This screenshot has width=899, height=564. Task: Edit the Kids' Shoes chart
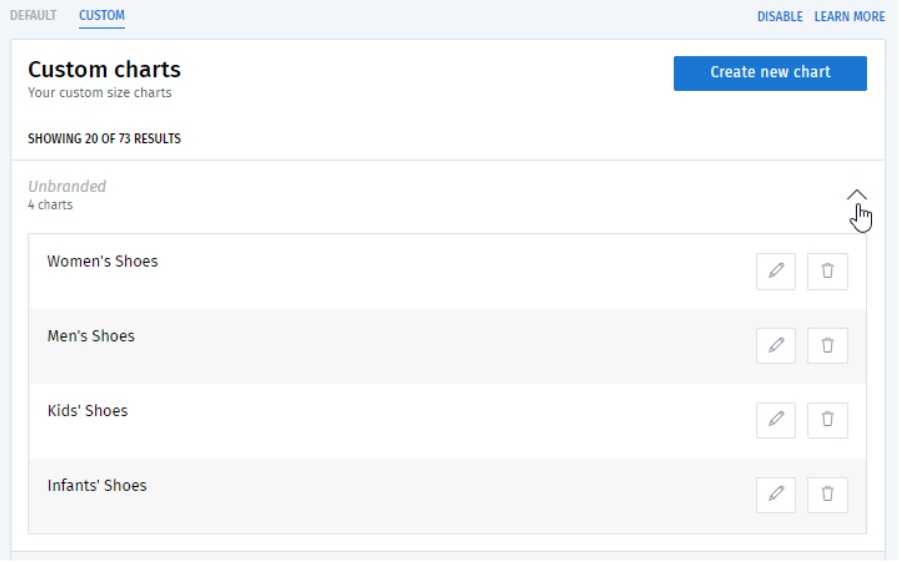(x=776, y=420)
